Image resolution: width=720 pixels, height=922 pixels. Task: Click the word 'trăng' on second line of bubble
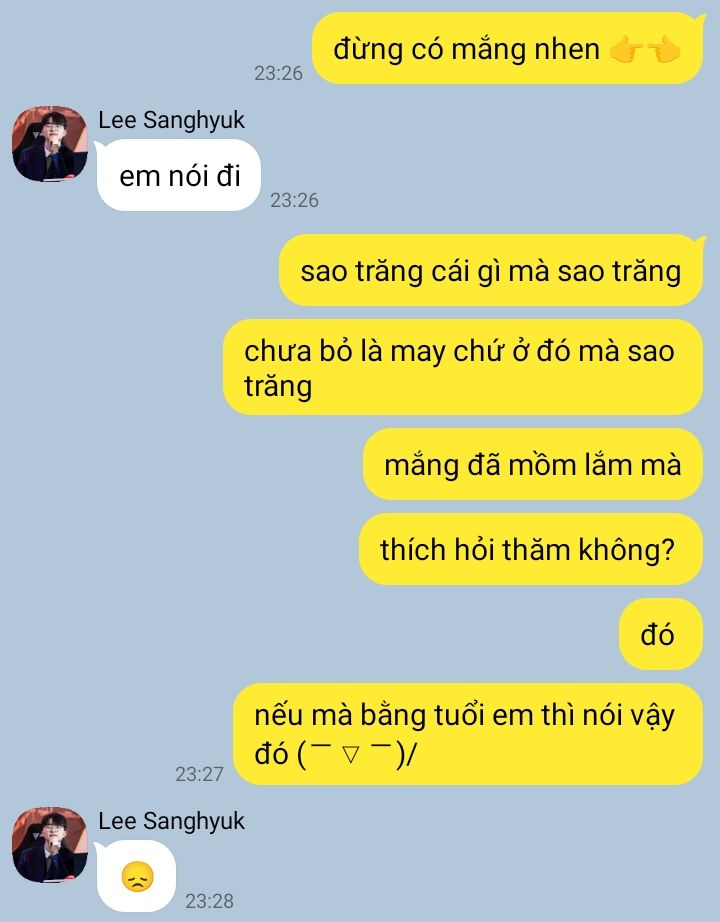pos(278,386)
